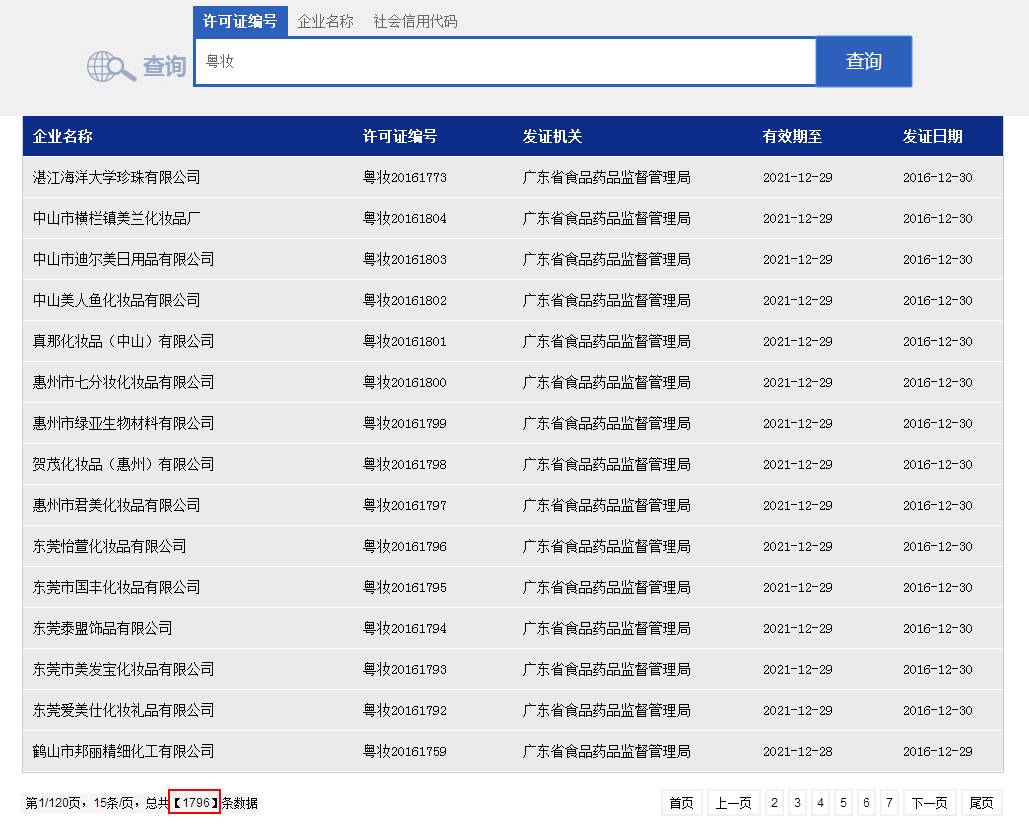
Task: Click expiry date 2021-12-28 in last row
Action: [x=797, y=751]
